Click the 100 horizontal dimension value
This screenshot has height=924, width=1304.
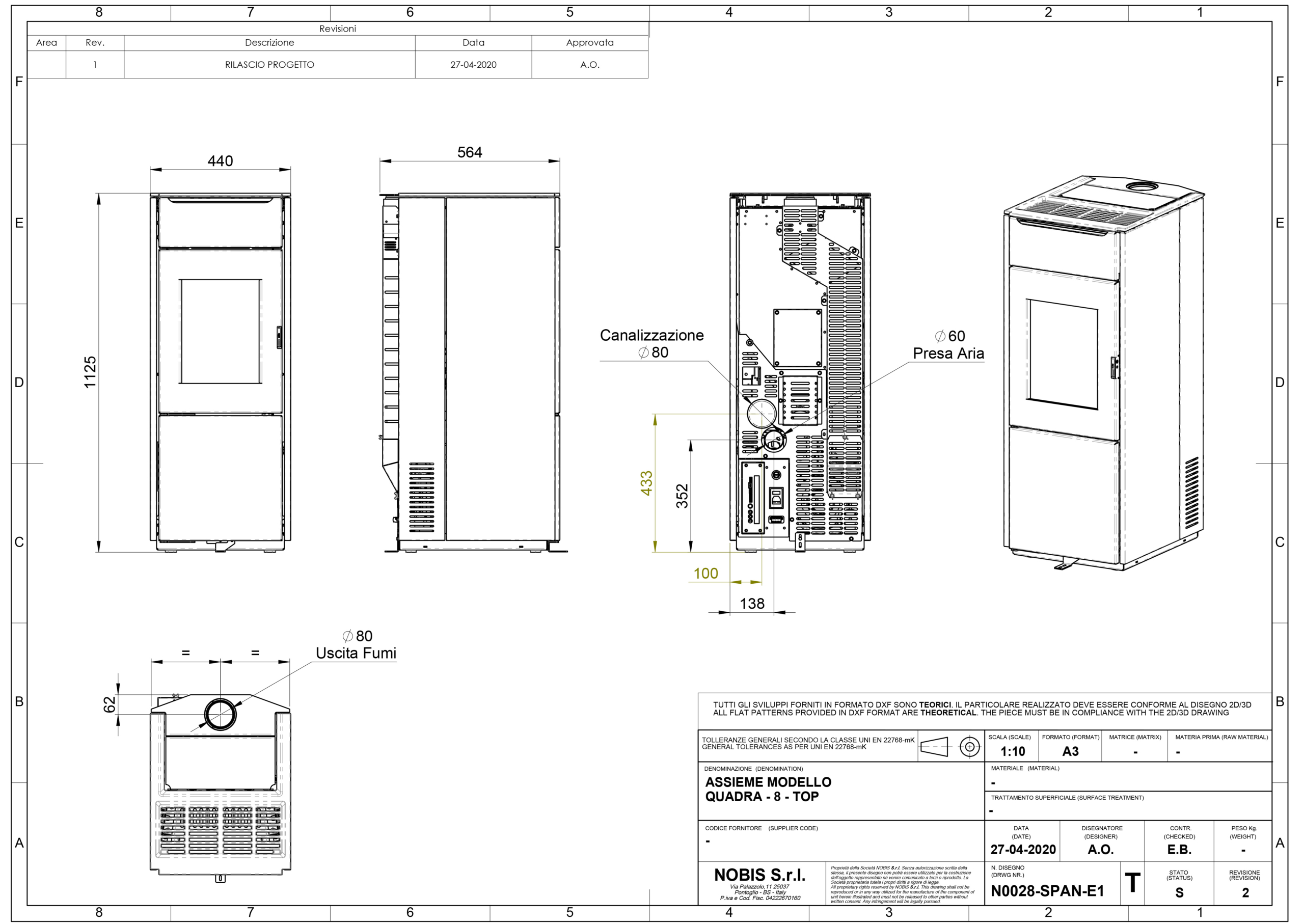(x=705, y=574)
